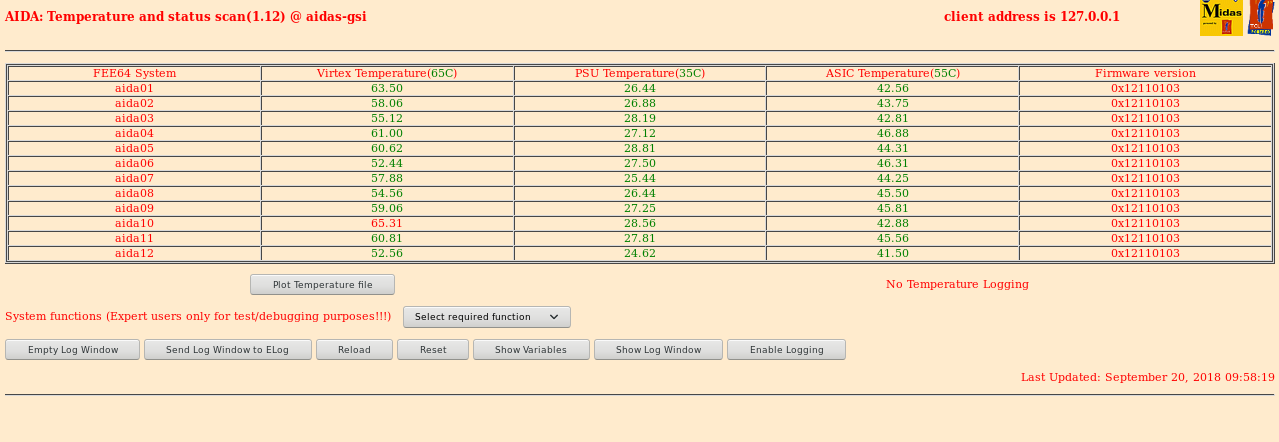This screenshot has width=1279, height=442.
Task: Click PSU value 27.81 for aida11
Action: 640,238
